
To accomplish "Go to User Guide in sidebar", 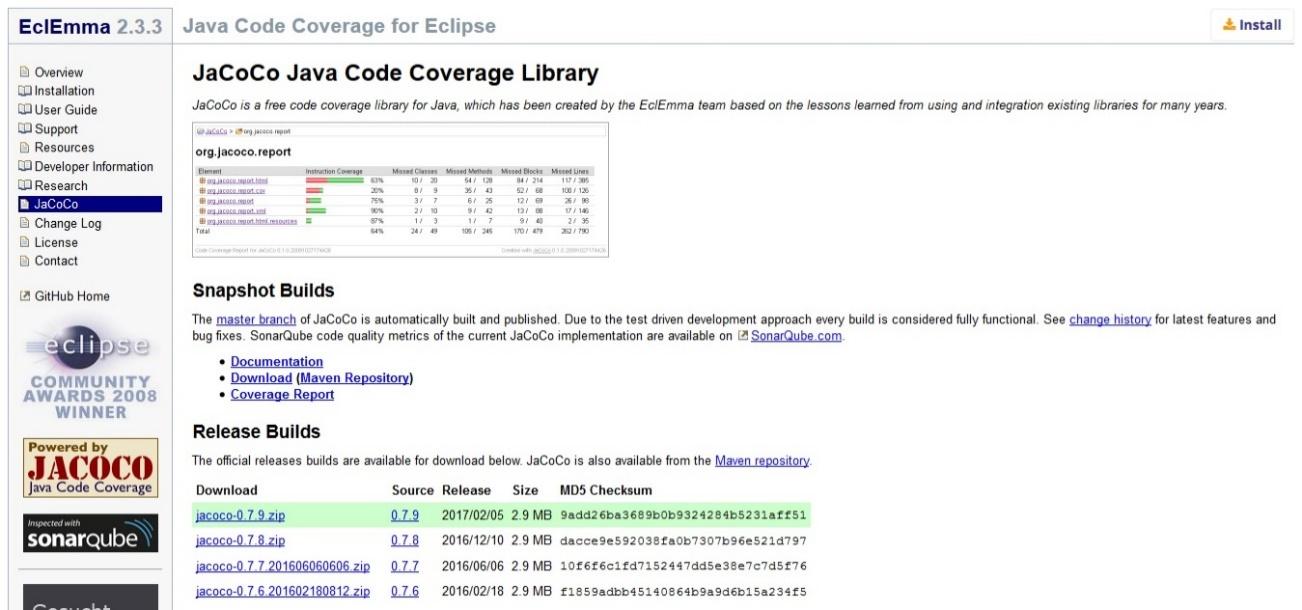I will pos(66,110).
